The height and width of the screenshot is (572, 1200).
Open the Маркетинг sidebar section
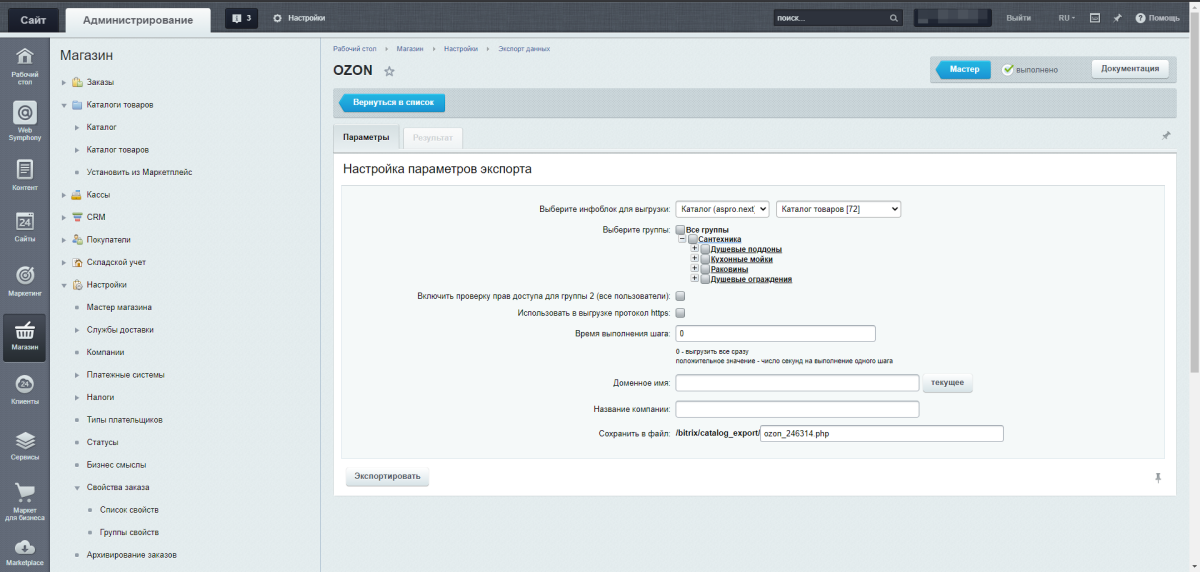[25, 280]
